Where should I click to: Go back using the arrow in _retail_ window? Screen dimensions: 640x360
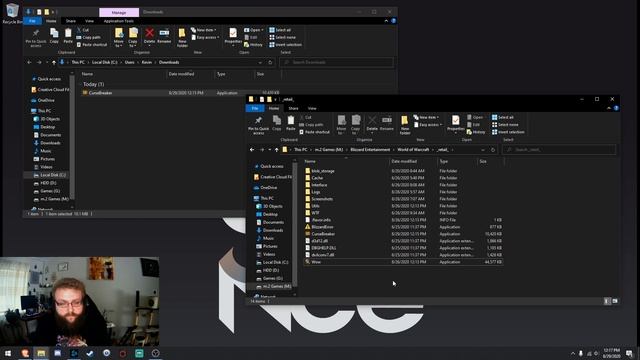(252, 150)
